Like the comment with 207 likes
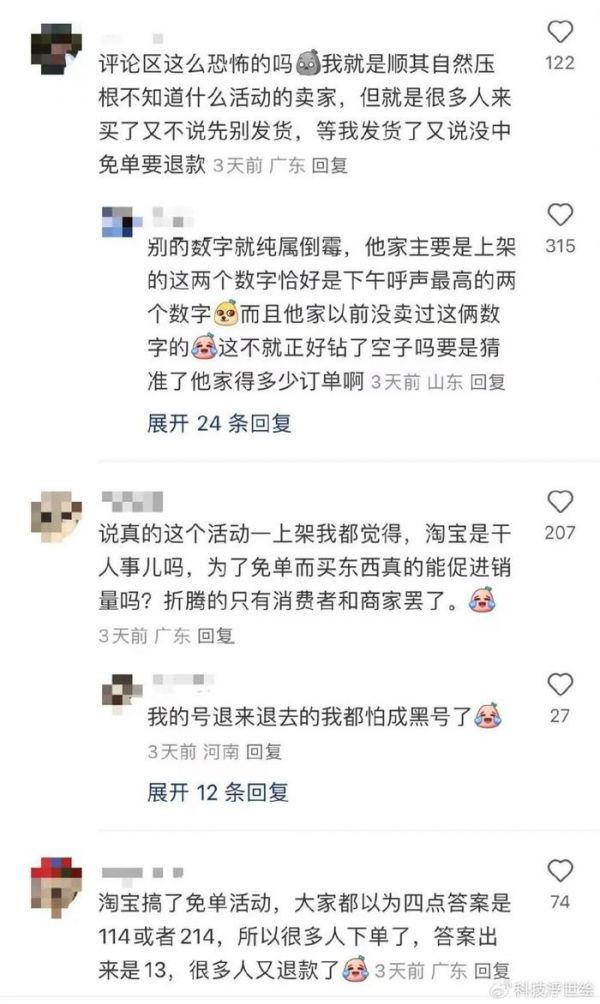This screenshot has height=1004, width=600. (x=560, y=501)
